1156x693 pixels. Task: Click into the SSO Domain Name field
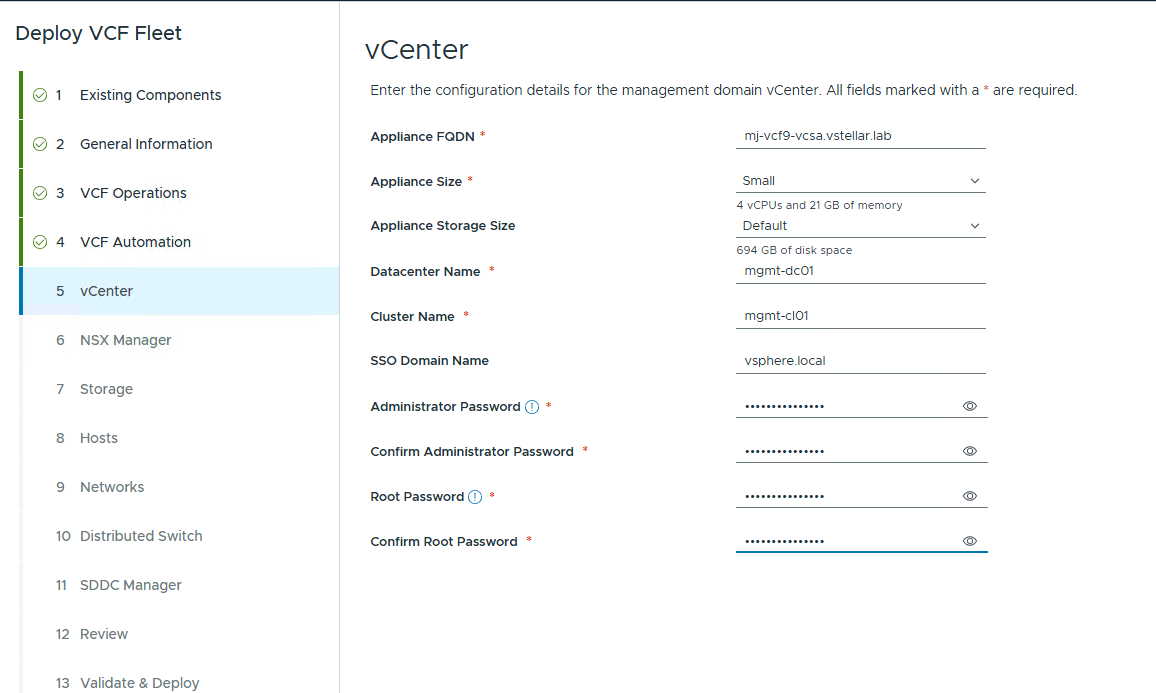click(x=860, y=361)
